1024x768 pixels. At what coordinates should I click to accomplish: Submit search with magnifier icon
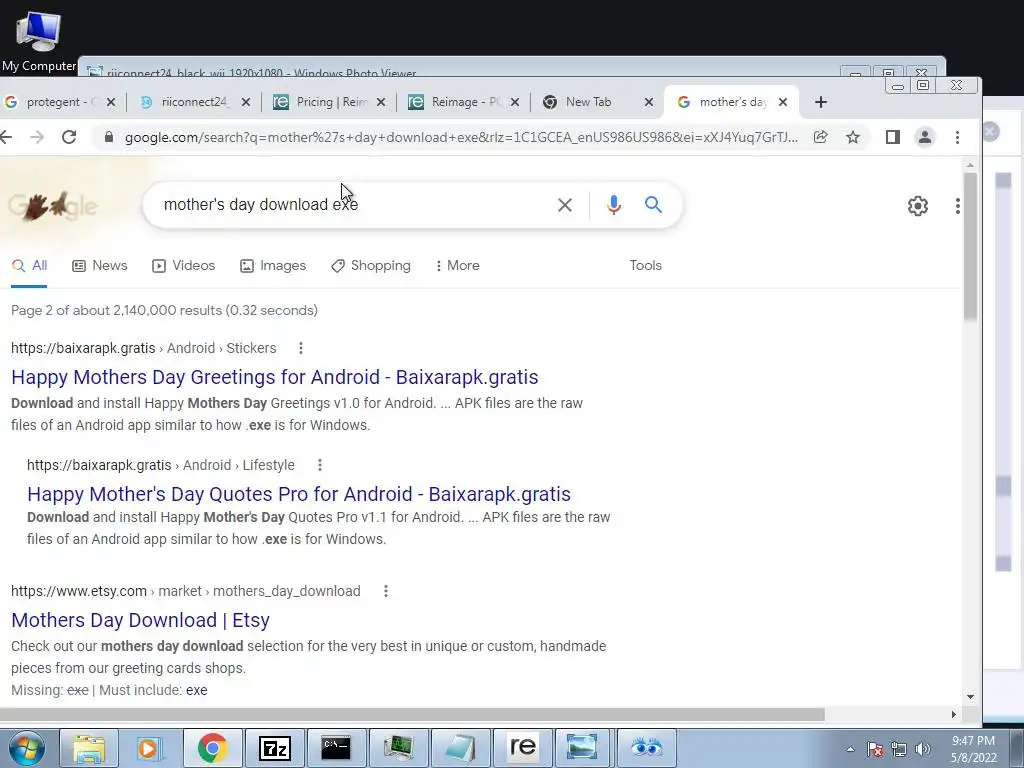click(x=653, y=204)
